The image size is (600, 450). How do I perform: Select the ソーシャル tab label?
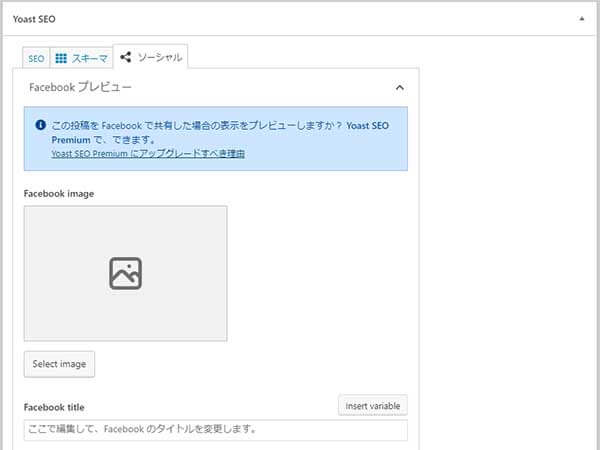(160, 58)
